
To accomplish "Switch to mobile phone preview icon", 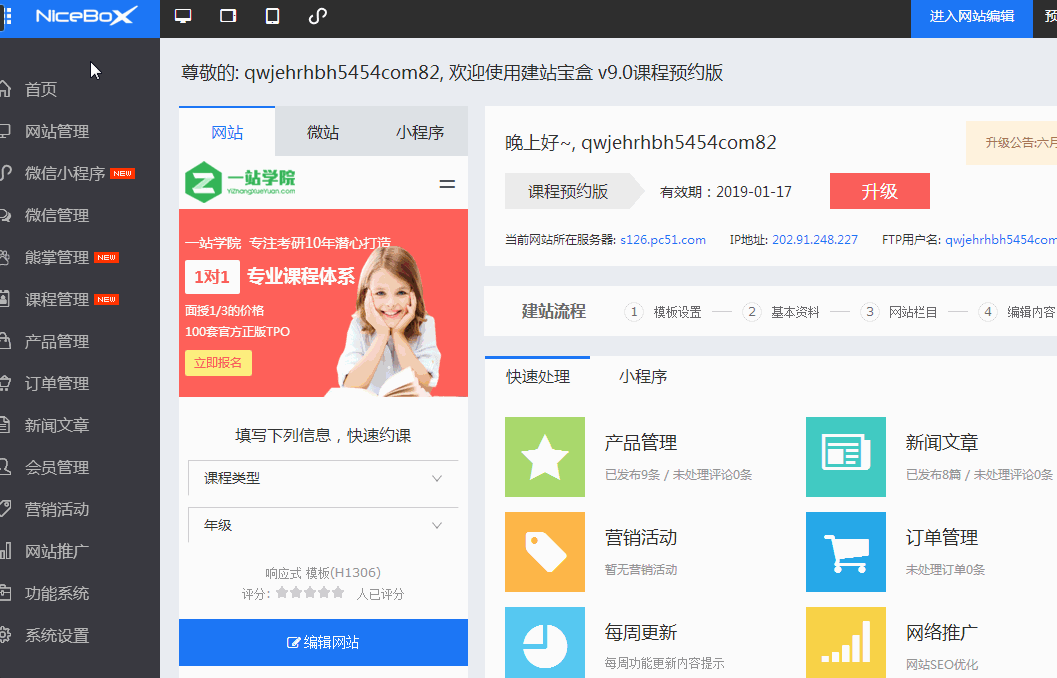I will pyautogui.click(x=272, y=16).
